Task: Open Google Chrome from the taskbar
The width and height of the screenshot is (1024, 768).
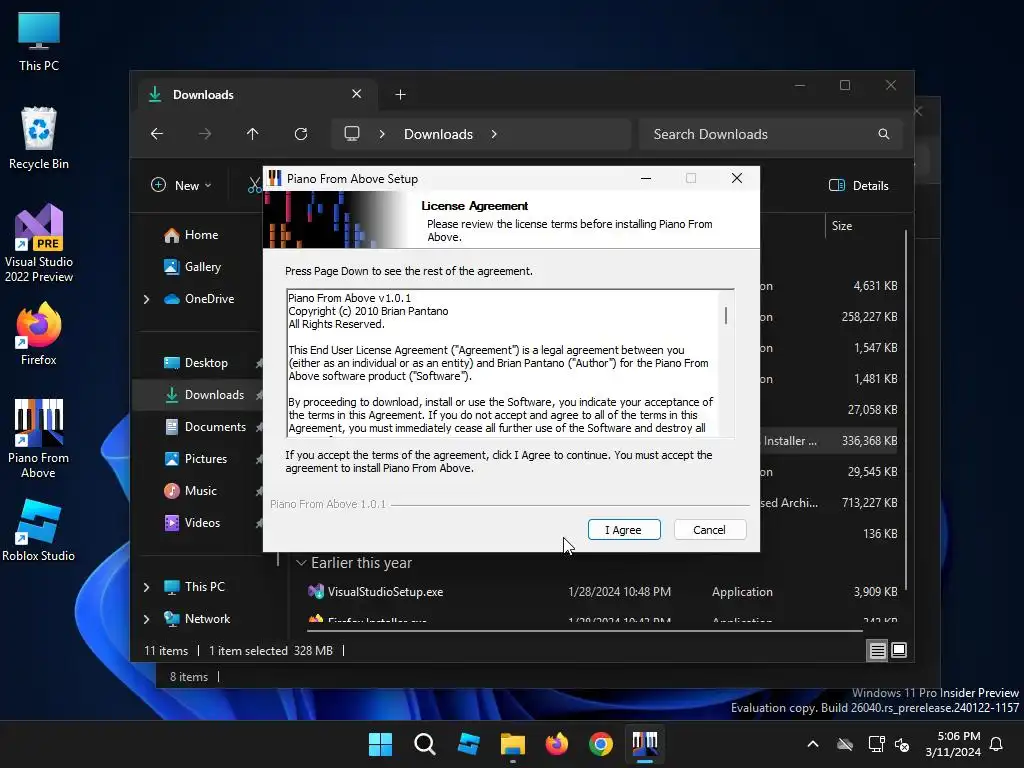Action: pyautogui.click(x=601, y=744)
